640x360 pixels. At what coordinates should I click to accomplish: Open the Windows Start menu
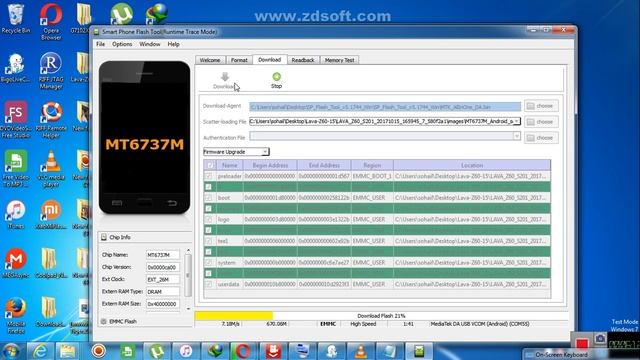point(11,351)
